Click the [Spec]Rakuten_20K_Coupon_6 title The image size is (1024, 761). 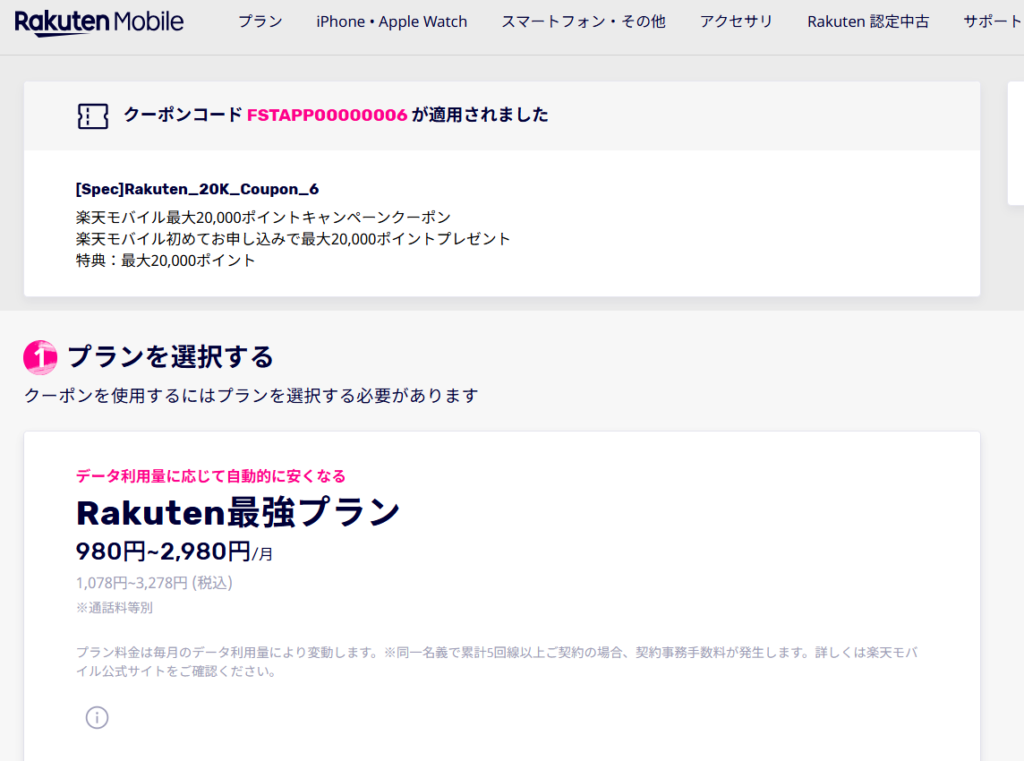(197, 189)
